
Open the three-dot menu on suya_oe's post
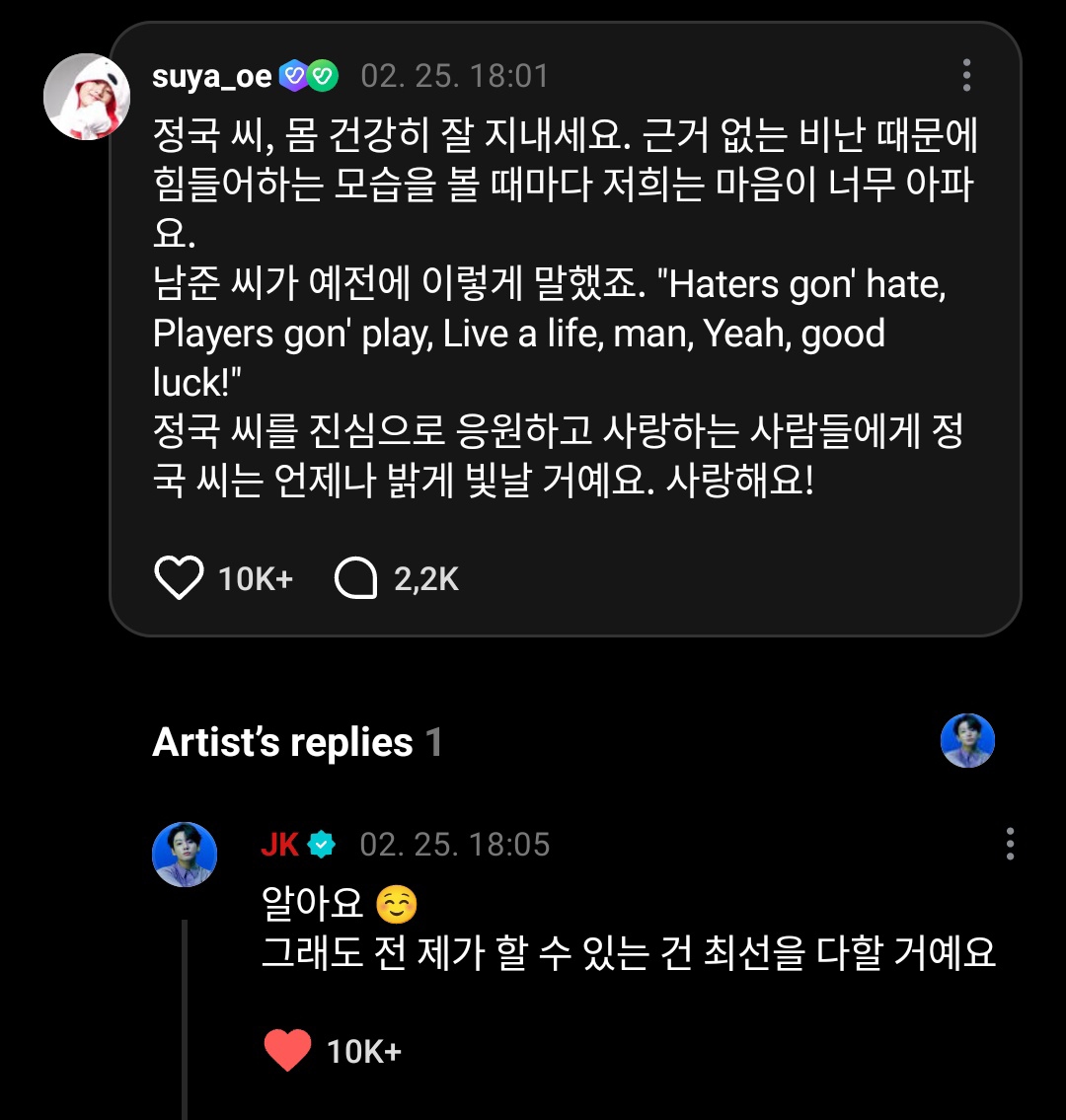966,76
